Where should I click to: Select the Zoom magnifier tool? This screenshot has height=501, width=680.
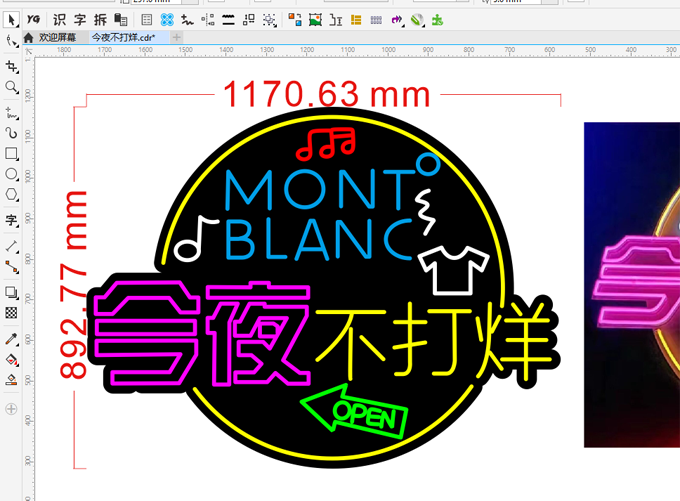point(11,87)
